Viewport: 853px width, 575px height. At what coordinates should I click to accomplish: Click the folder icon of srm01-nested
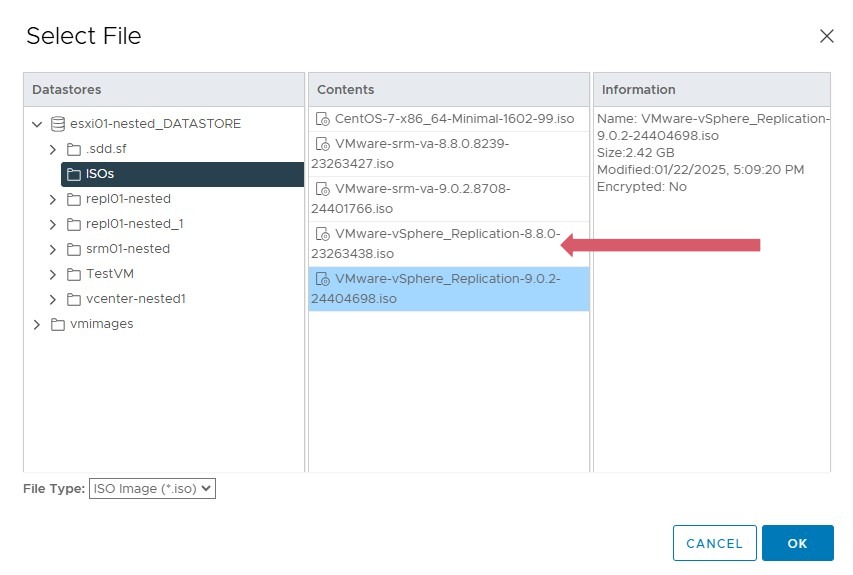pos(73,249)
